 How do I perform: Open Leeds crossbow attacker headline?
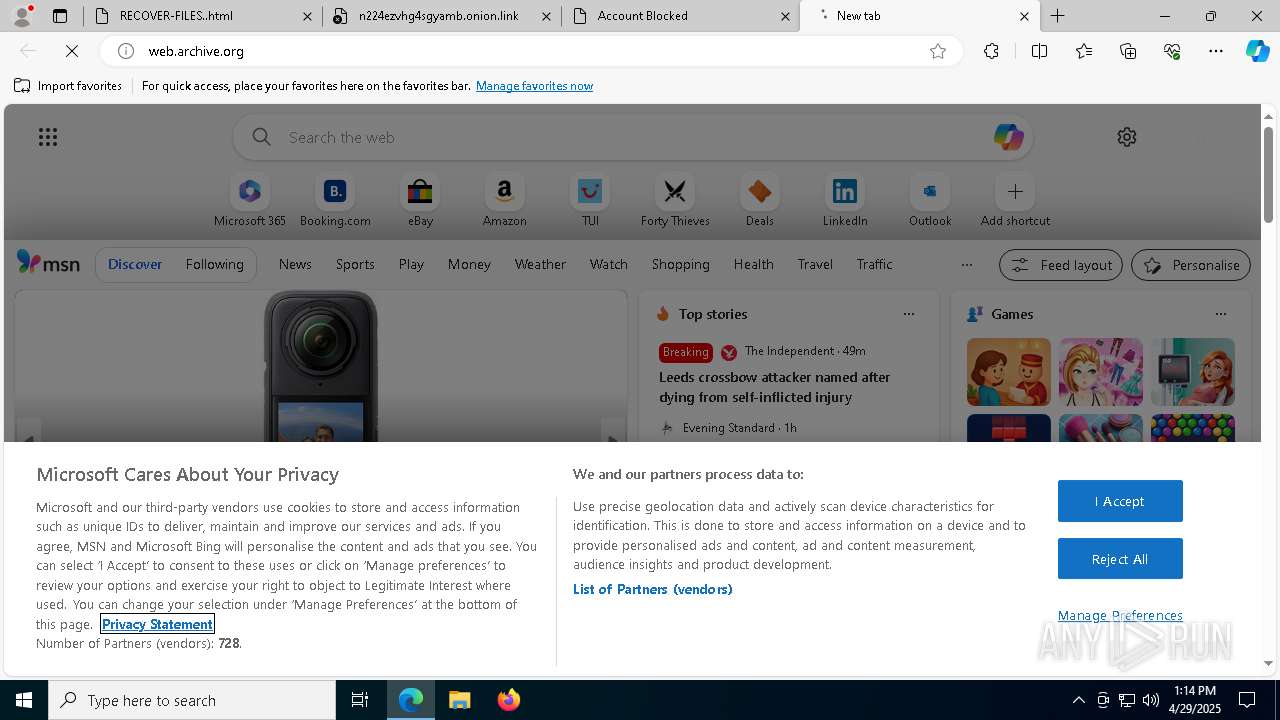pos(774,387)
